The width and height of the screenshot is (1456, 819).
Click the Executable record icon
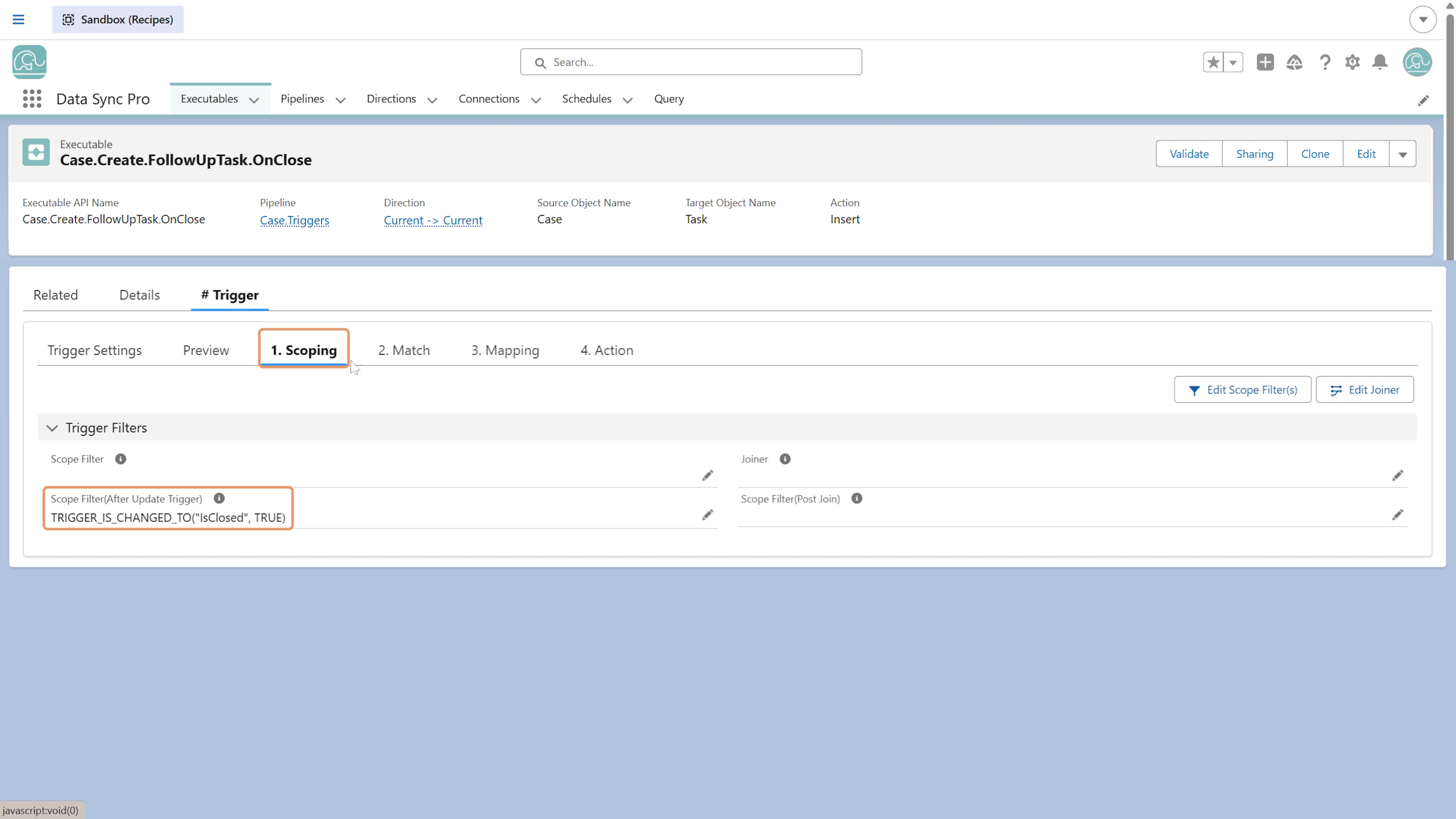pyautogui.click(x=36, y=152)
